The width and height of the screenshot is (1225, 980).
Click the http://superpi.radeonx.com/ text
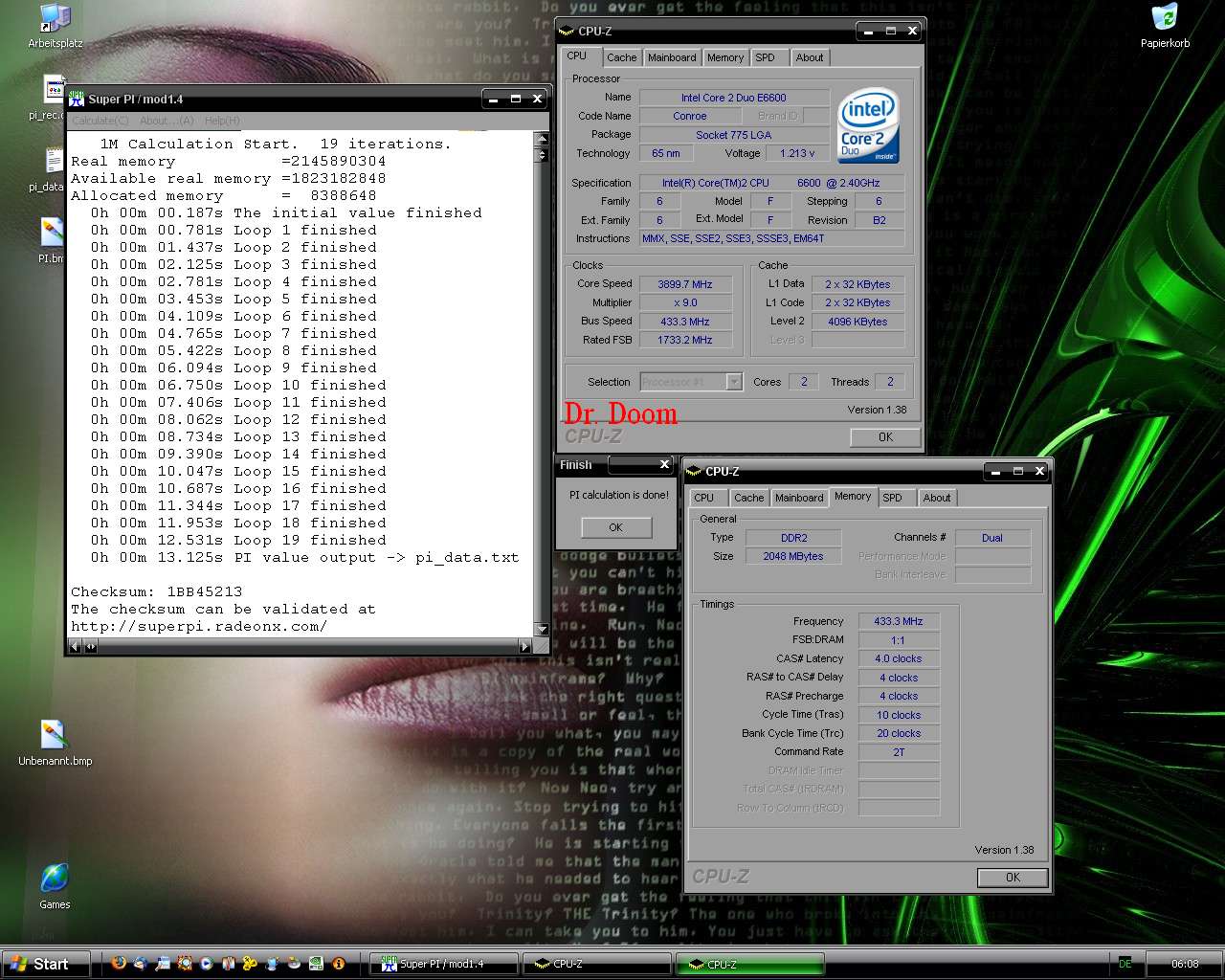tap(199, 626)
